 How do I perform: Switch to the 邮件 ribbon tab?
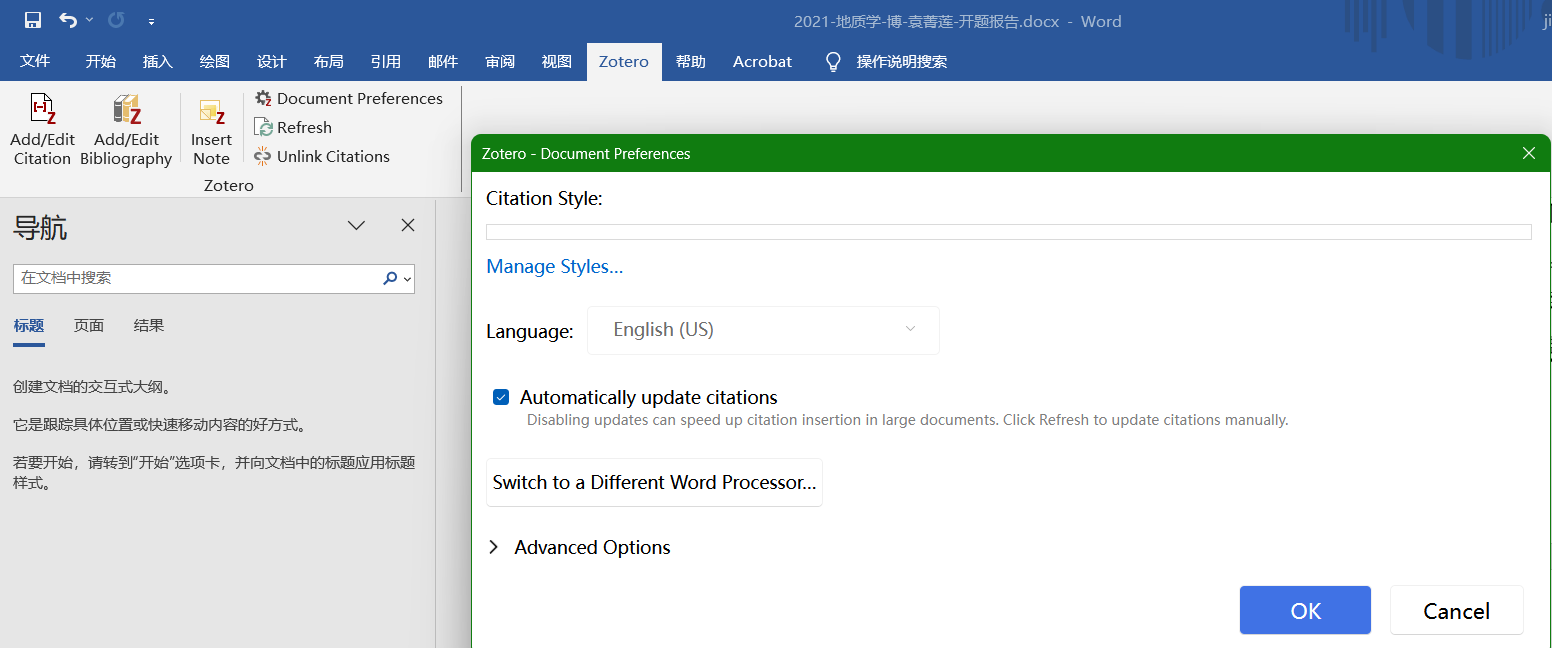point(443,61)
